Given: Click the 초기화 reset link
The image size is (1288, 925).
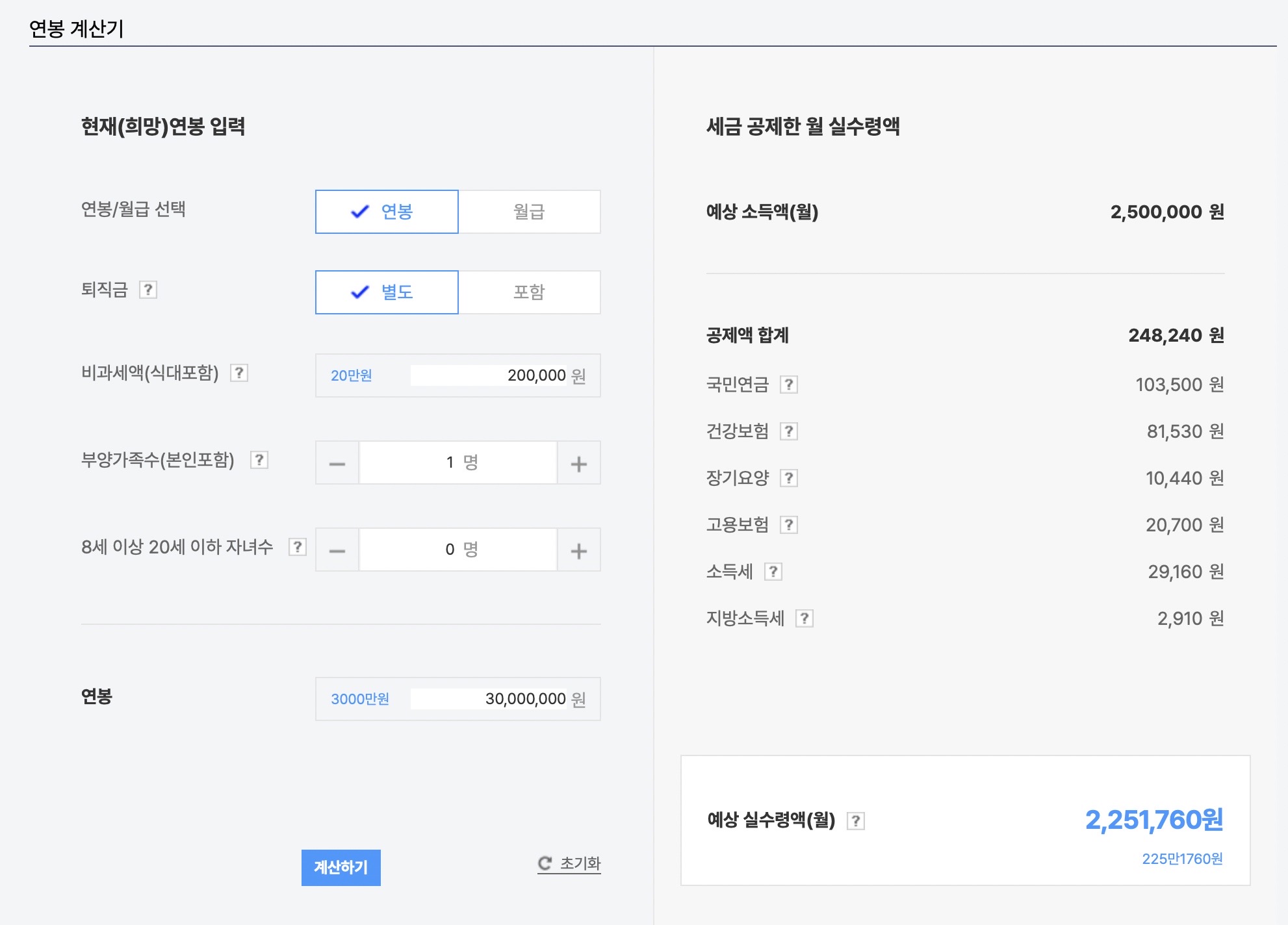Looking at the screenshot, I should (569, 863).
